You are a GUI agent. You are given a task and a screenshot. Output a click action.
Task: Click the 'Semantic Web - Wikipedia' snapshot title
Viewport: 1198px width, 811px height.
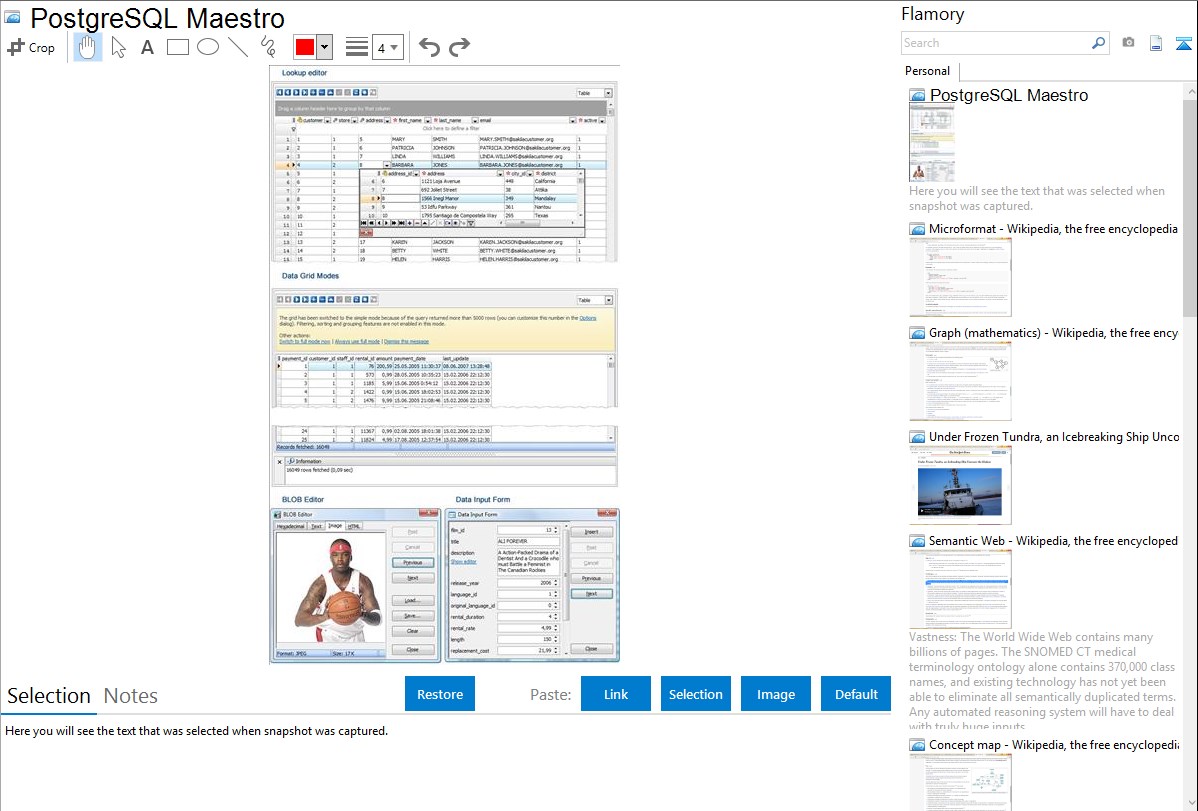(1053, 540)
